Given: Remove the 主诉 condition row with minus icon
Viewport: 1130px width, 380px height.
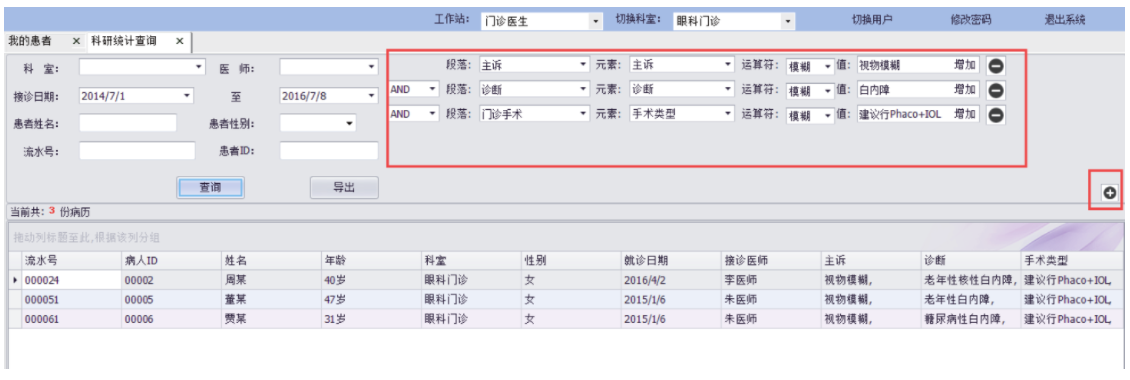Looking at the screenshot, I should 995,66.
